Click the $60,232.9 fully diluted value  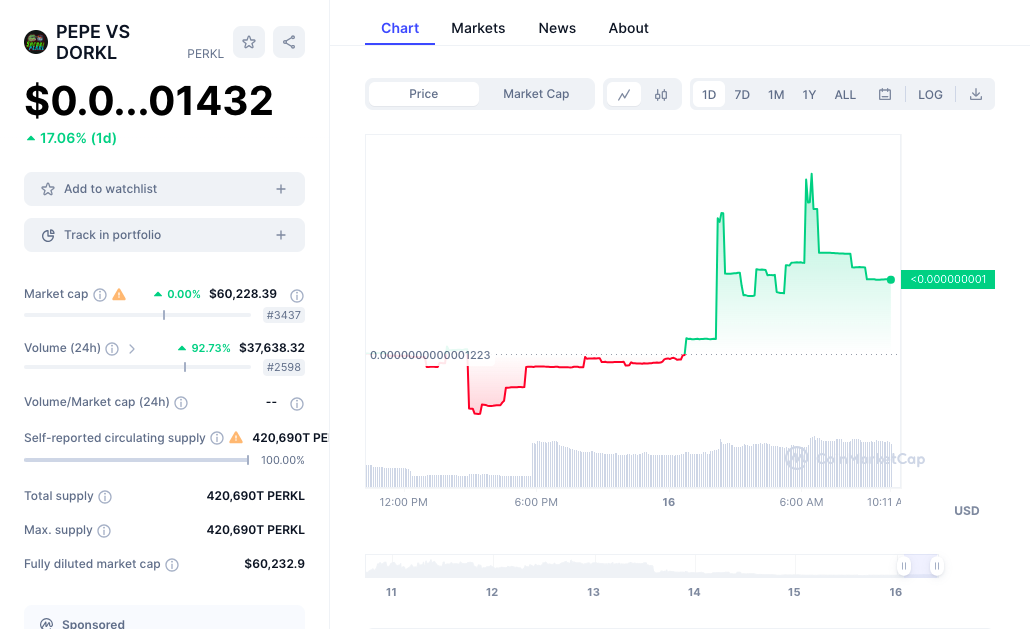275,563
